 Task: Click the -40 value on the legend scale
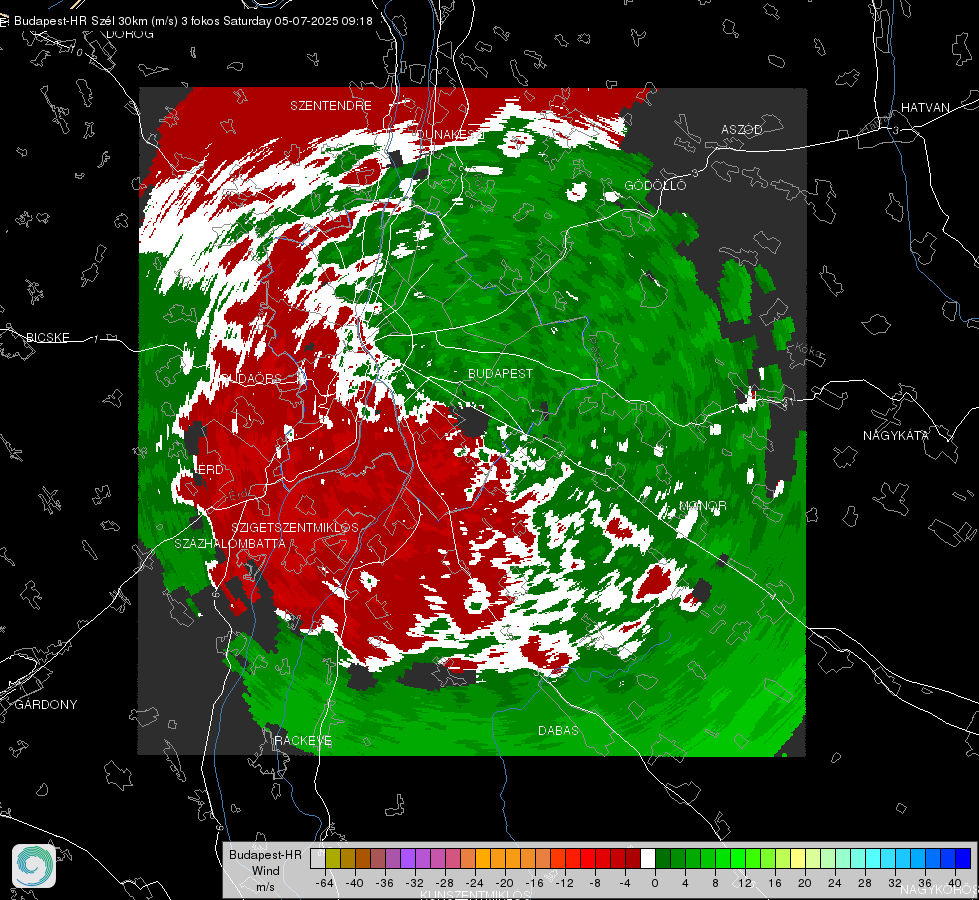(355, 883)
